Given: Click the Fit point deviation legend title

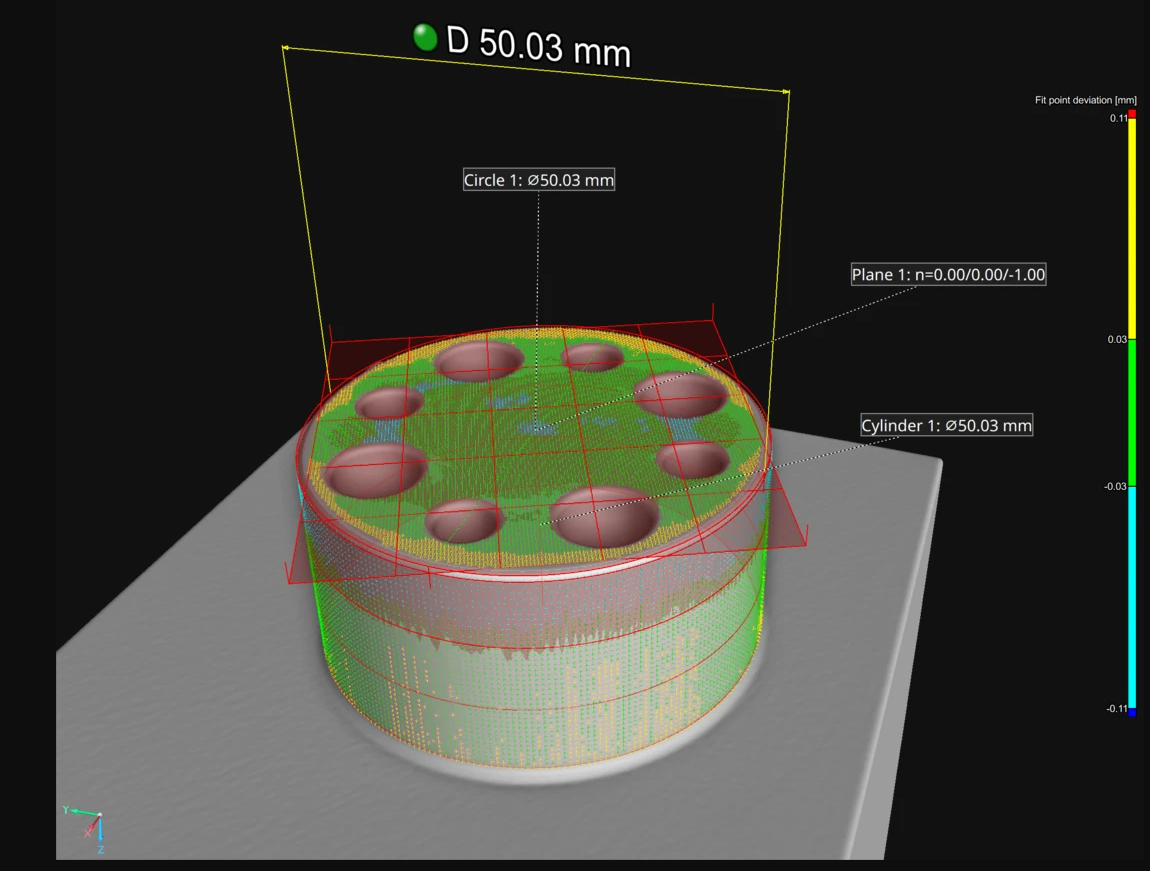Looking at the screenshot, I should (x=1085, y=100).
